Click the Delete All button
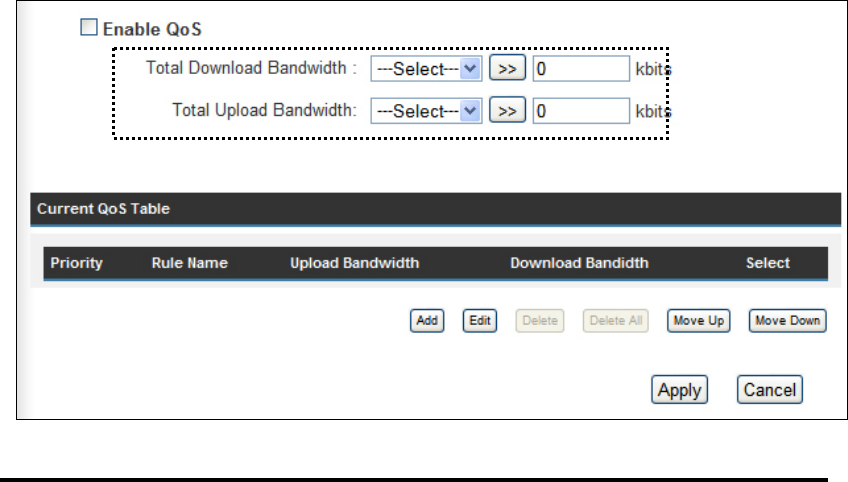 click(x=615, y=321)
